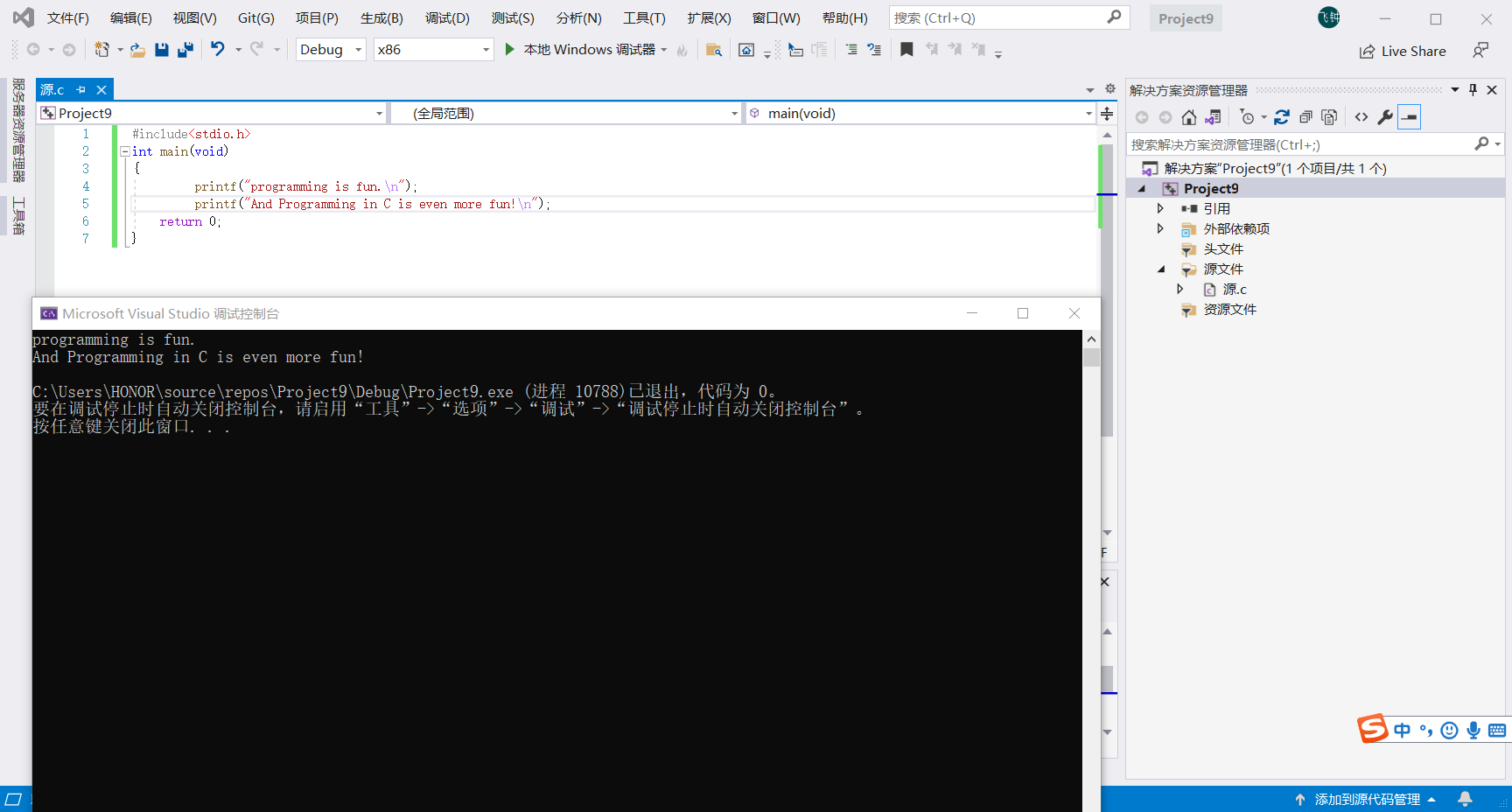Select 头文件 folder in Solution Explorer
This screenshot has height=812, width=1512.
(x=1222, y=248)
